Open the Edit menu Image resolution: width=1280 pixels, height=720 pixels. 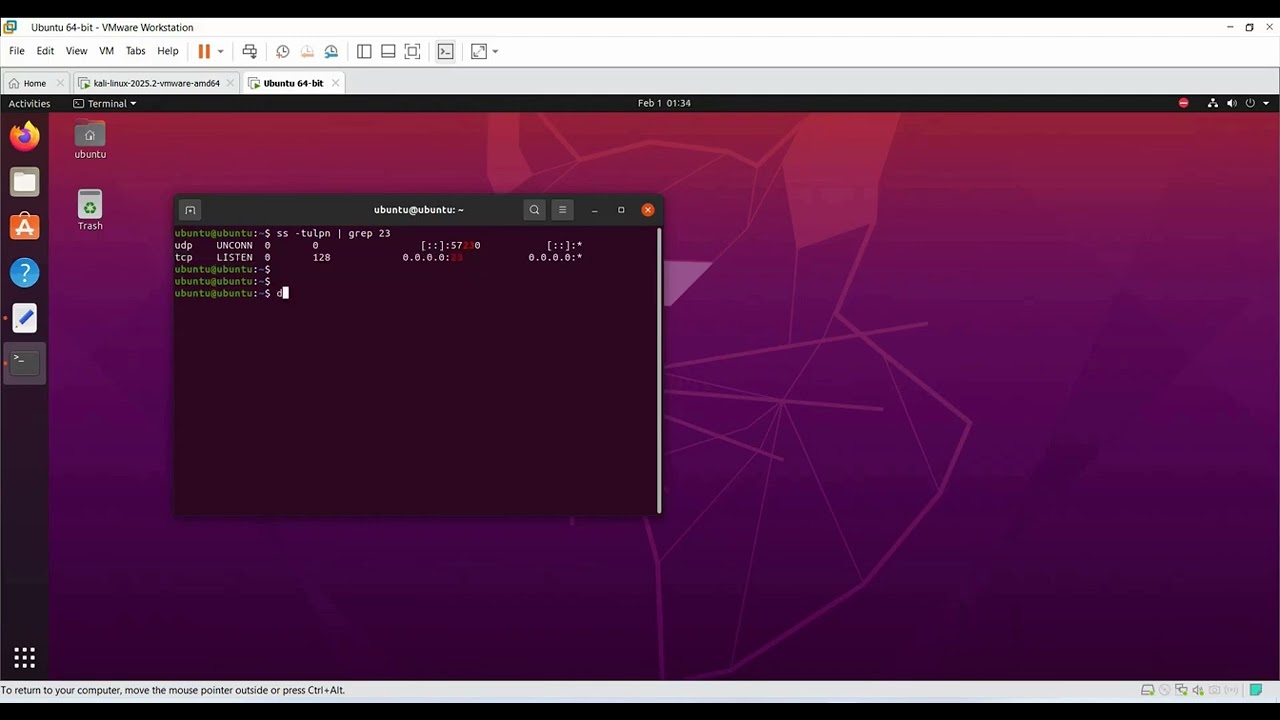point(45,51)
